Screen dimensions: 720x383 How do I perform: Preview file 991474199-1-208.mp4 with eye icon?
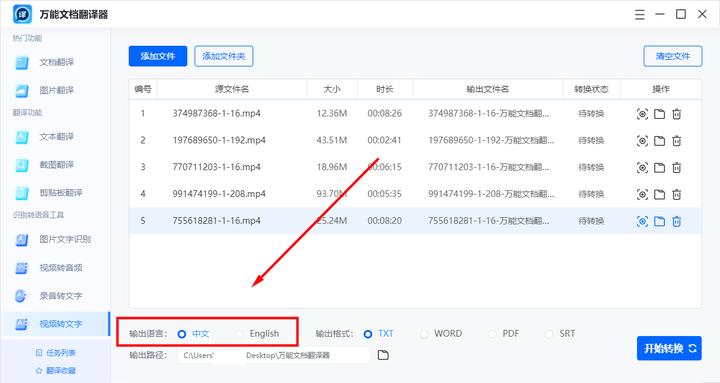(642, 194)
